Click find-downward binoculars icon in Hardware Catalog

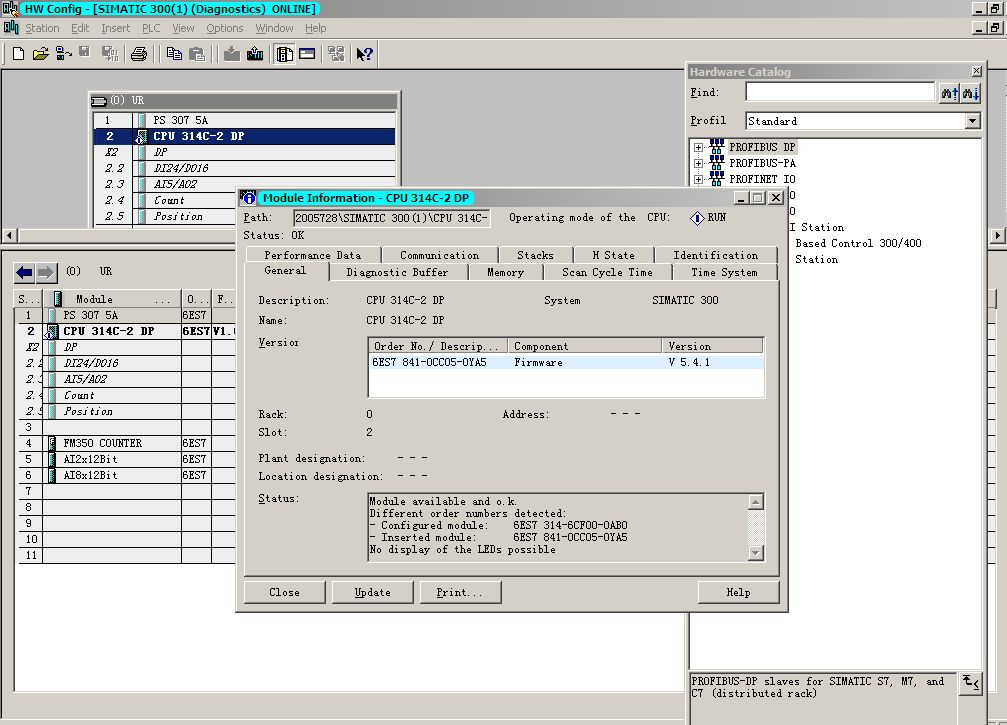(x=970, y=93)
